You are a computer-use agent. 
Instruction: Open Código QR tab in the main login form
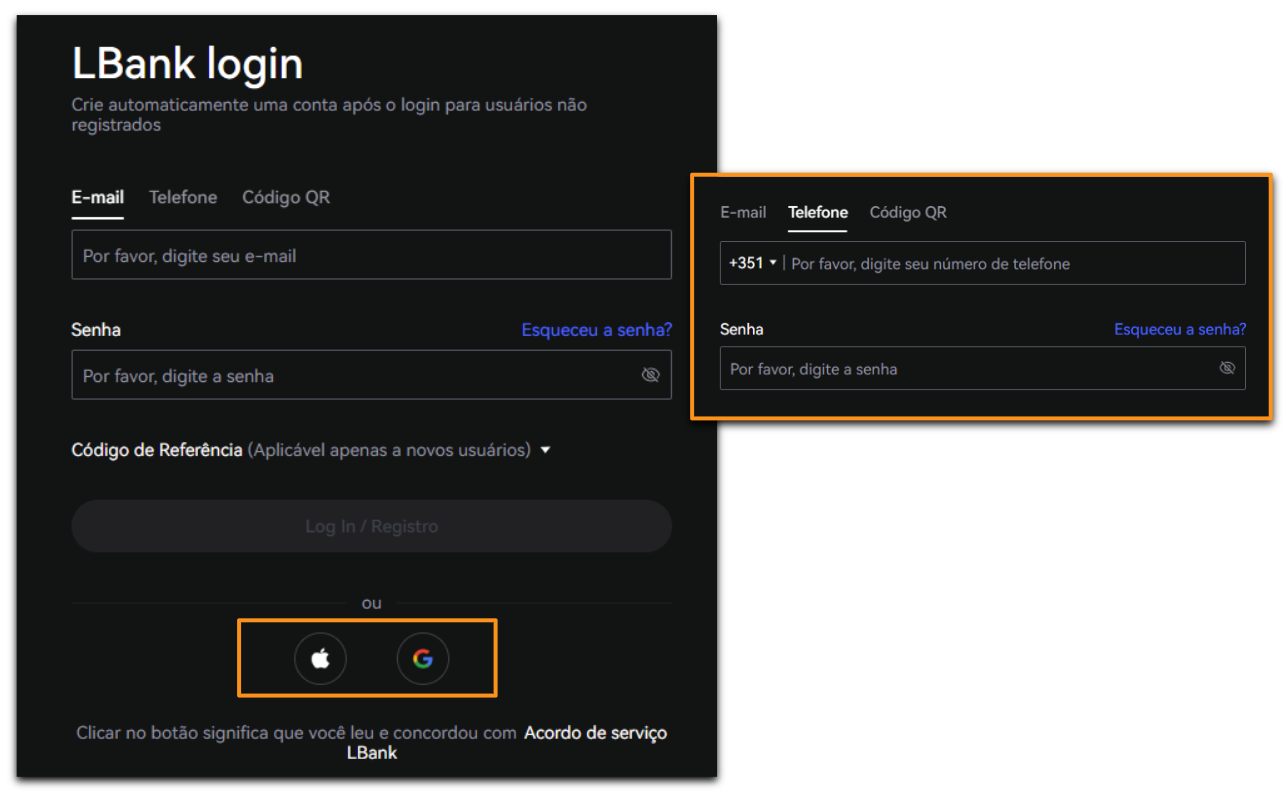click(x=286, y=197)
